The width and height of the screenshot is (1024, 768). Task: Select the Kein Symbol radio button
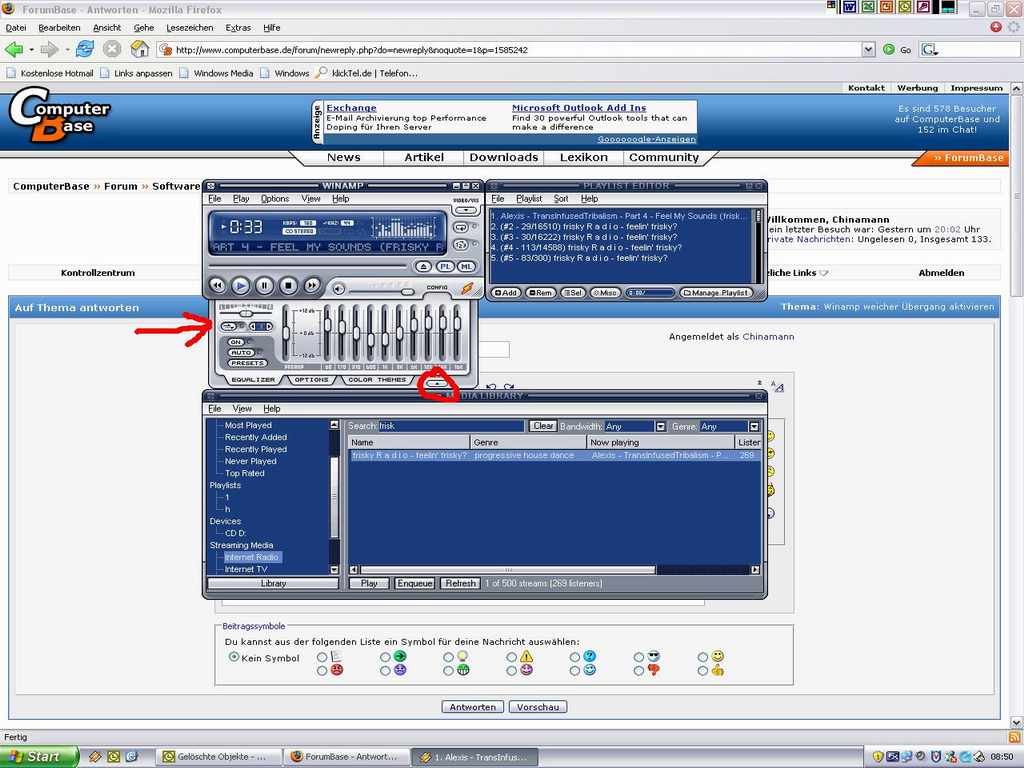coord(234,657)
